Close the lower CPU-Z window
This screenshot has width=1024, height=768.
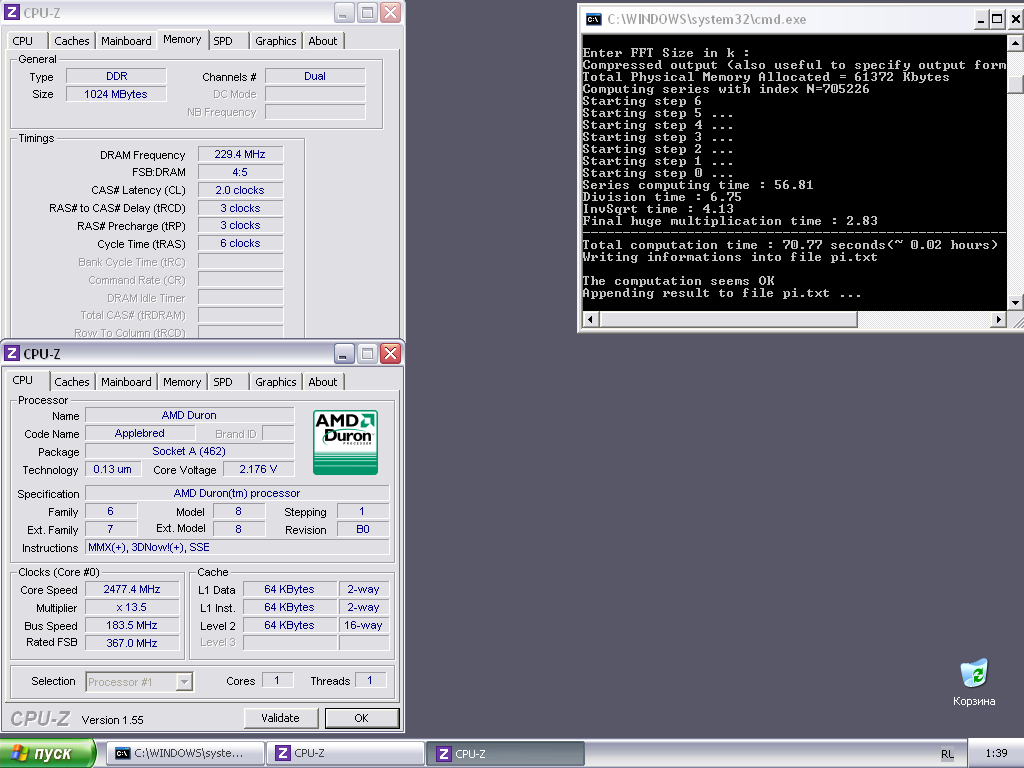391,353
